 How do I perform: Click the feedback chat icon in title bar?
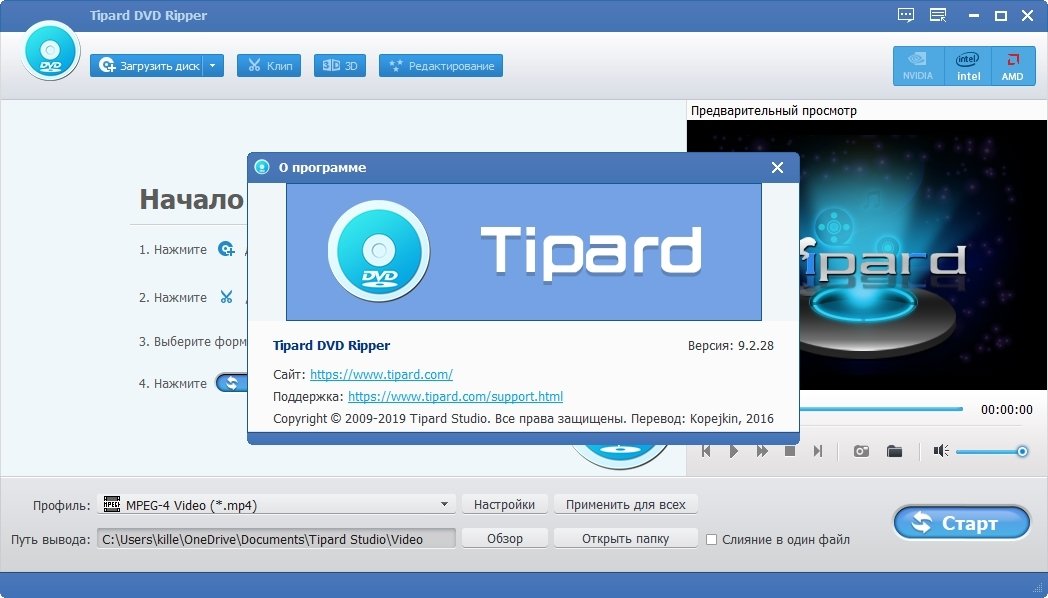(x=906, y=15)
